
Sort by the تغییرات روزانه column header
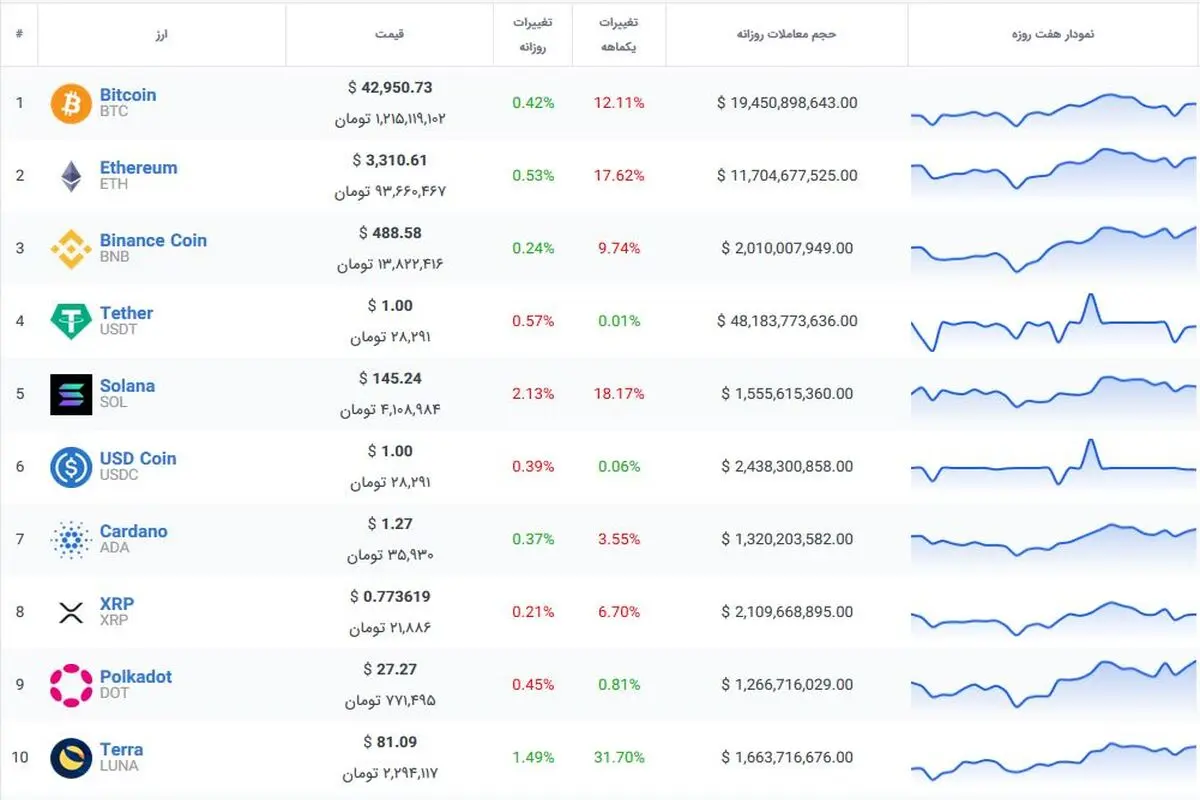pos(534,34)
